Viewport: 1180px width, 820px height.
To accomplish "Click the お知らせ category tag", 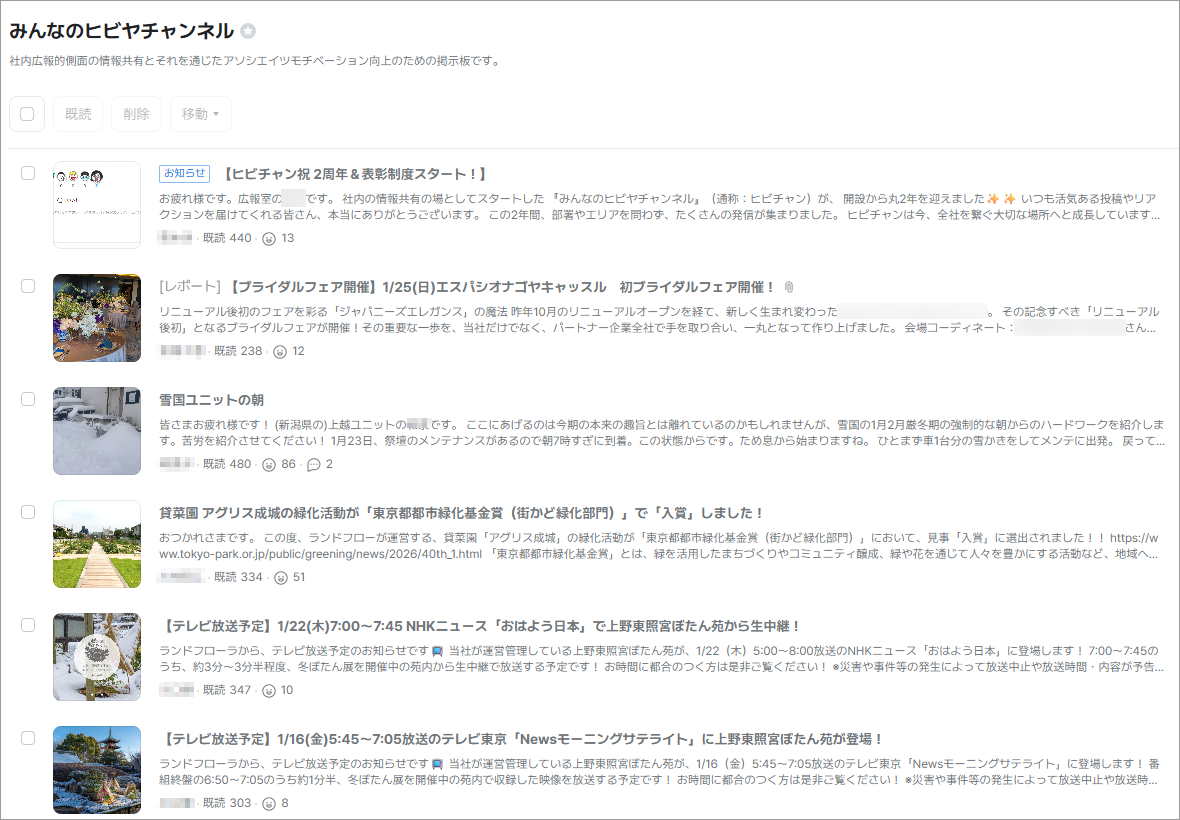I will click(184, 174).
